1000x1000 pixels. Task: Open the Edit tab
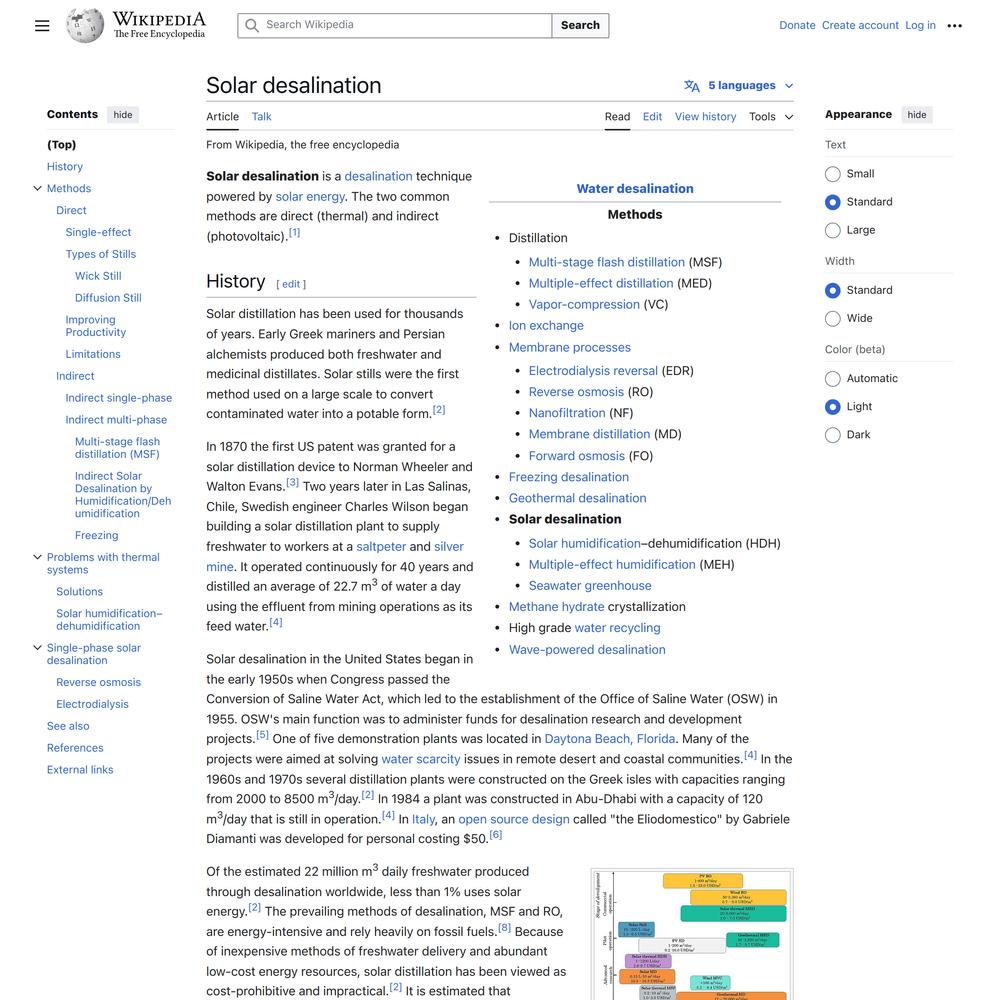pyautogui.click(x=652, y=117)
